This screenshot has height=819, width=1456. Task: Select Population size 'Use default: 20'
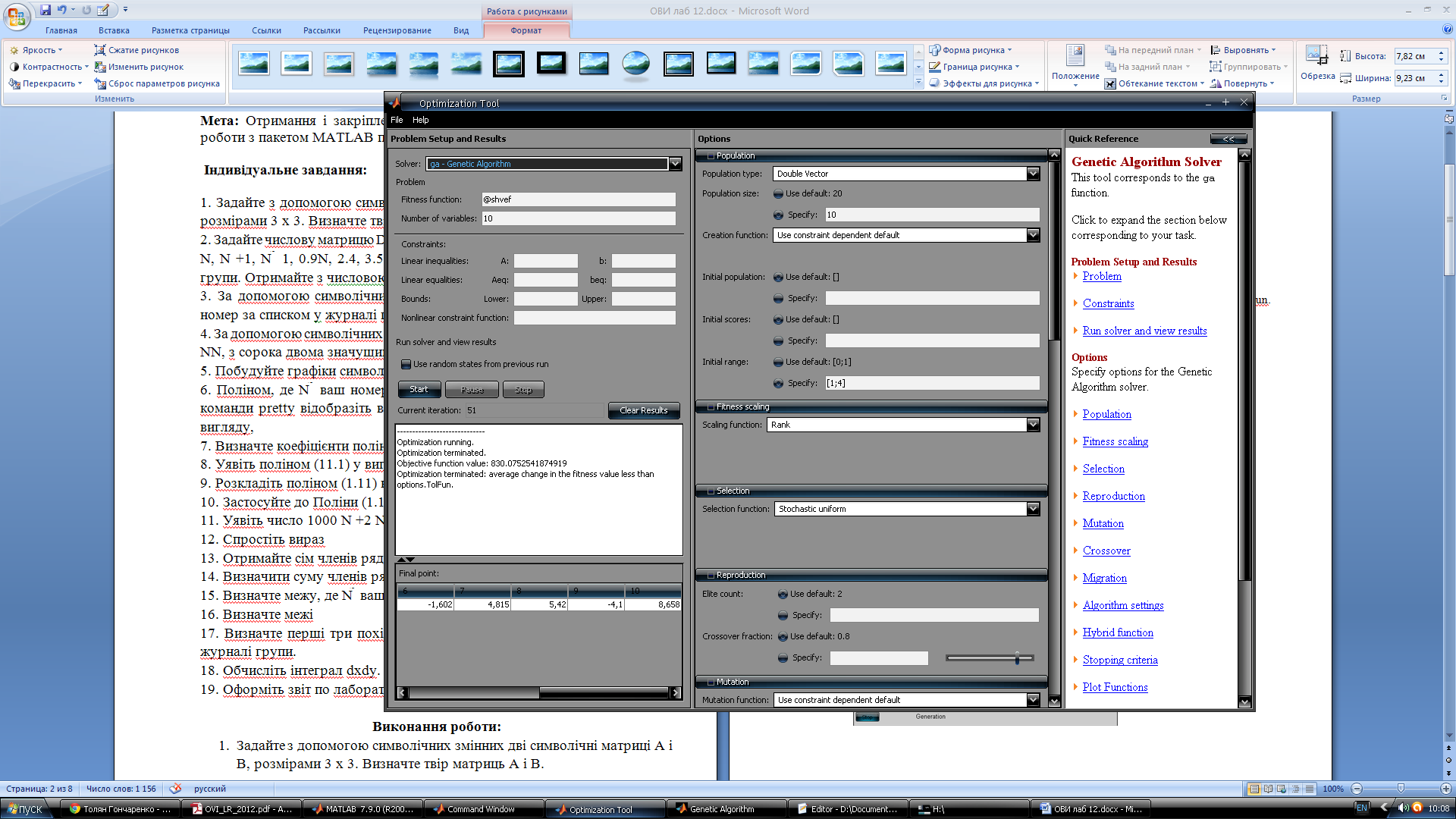point(778,193)
